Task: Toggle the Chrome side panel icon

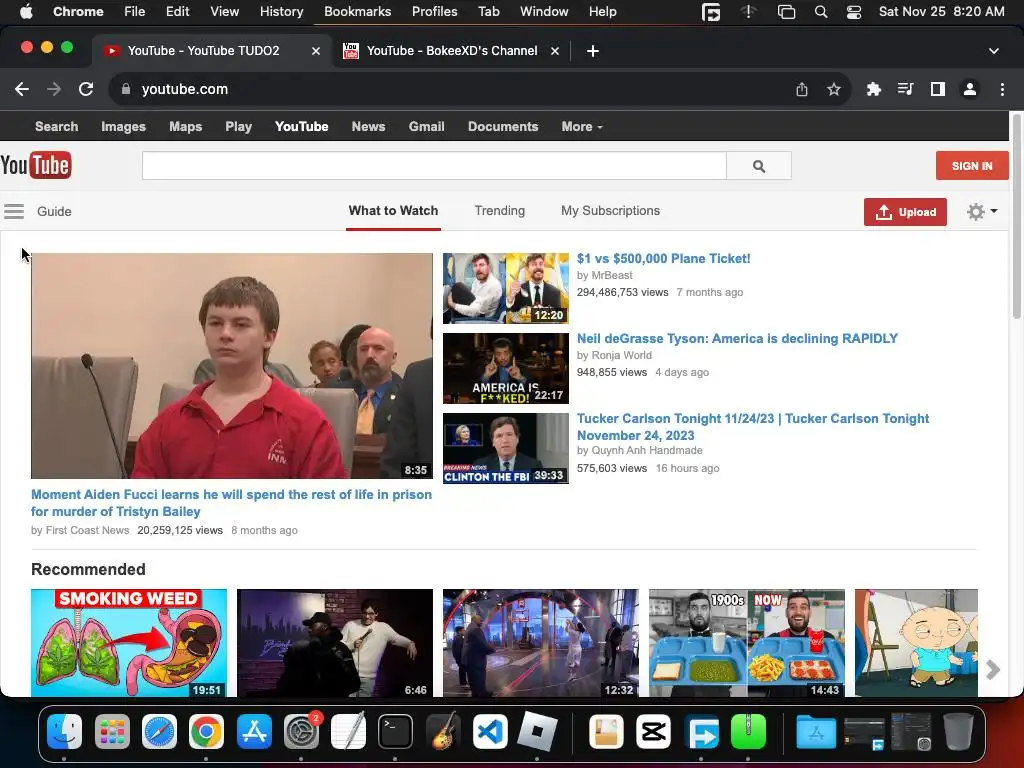Action: pyautogui.click(x=938, y=89)
